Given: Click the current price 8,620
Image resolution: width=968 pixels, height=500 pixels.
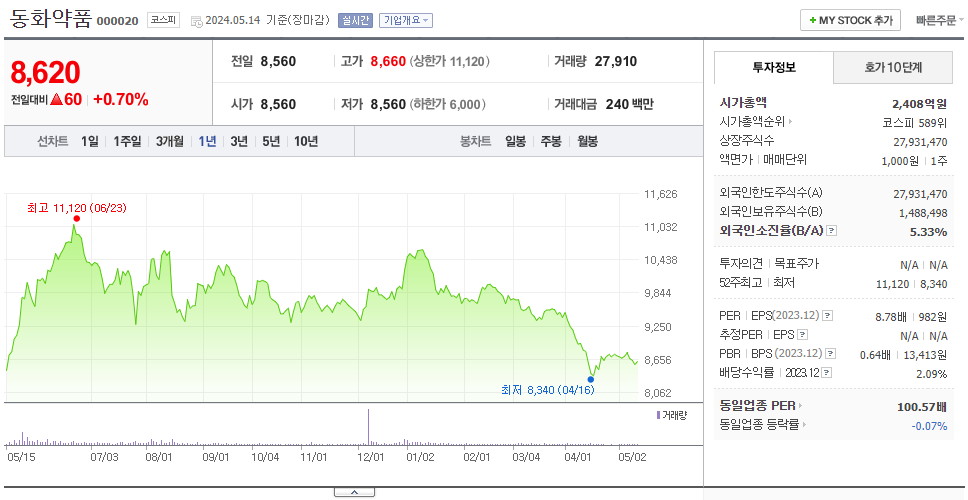Looking at the screenshot, I should click(x=45, y=73).
